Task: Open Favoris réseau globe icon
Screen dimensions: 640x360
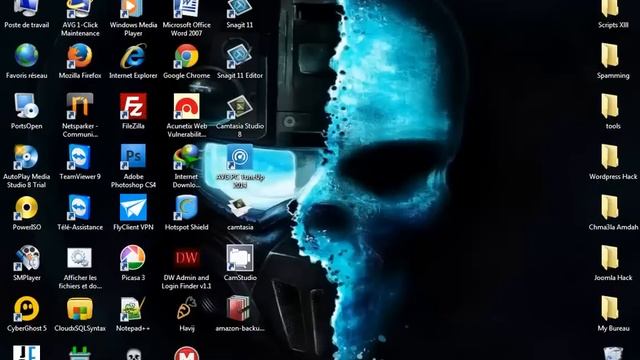Action: pos(27,56)
